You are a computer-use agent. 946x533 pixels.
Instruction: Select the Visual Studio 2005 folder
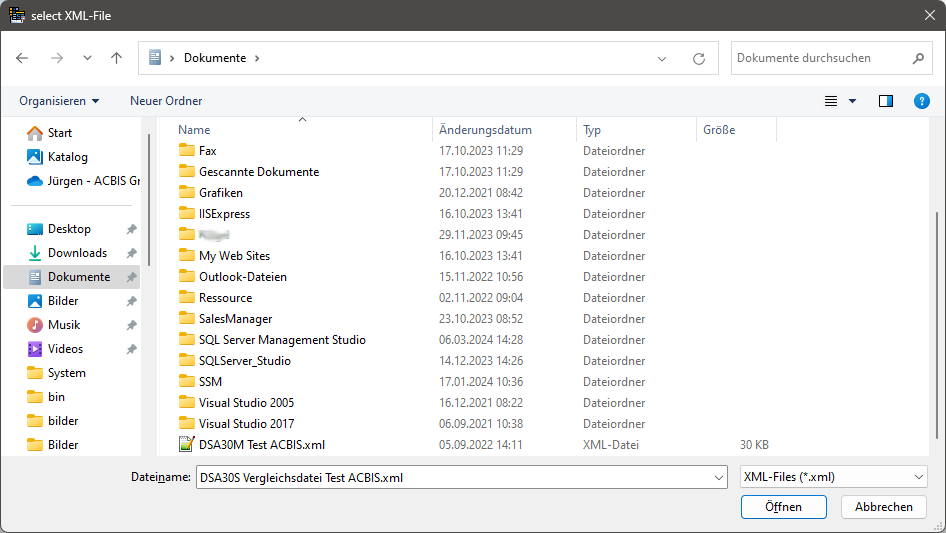click(x=246, y=403)
